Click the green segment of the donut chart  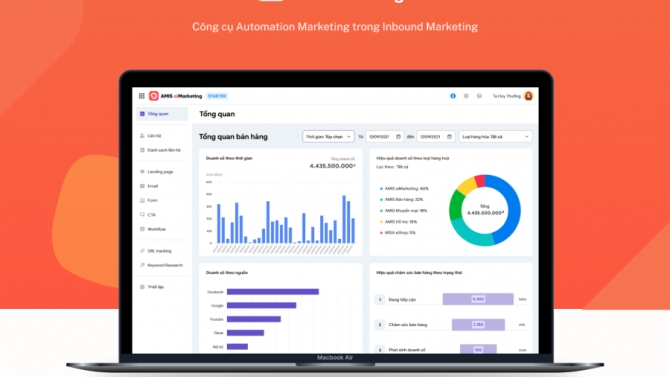[x=456, y=204]
